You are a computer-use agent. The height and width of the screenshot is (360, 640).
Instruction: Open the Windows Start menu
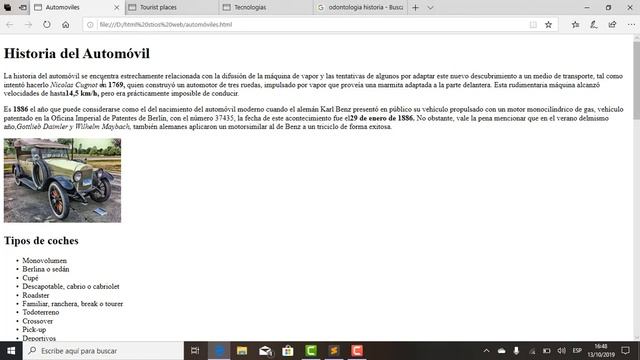click(x=11, y=351)
